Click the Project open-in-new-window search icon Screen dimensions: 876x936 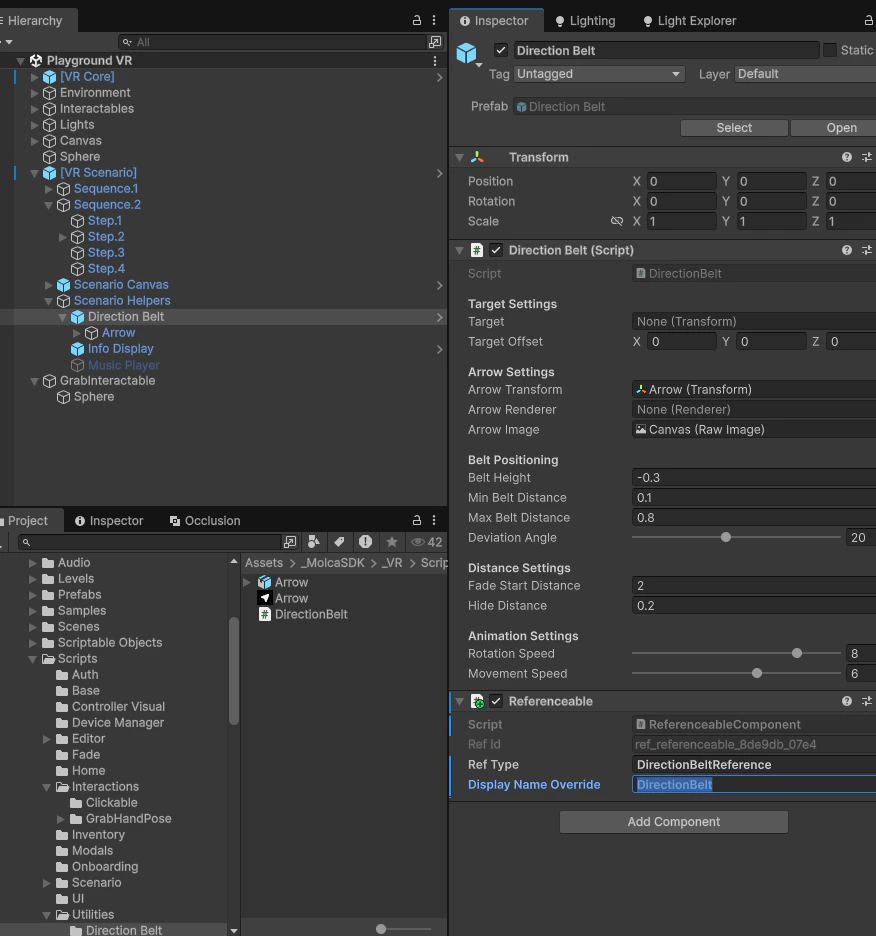pyautogui.click(x=290, y=541)
